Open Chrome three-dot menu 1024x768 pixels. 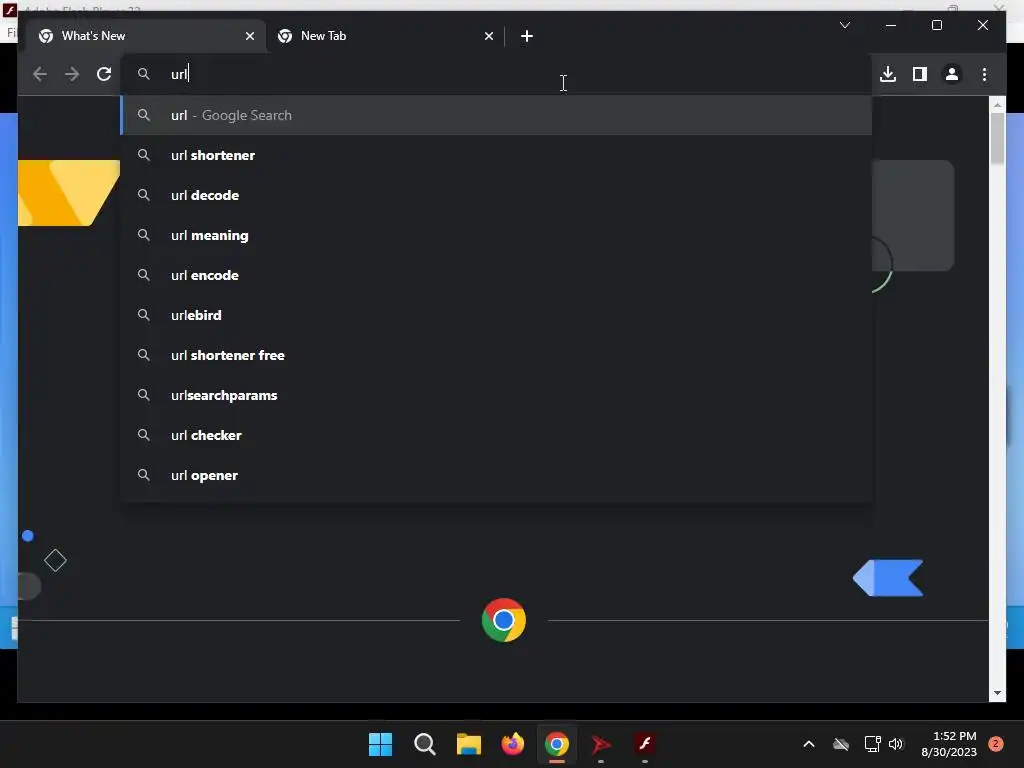pos(984,74)
